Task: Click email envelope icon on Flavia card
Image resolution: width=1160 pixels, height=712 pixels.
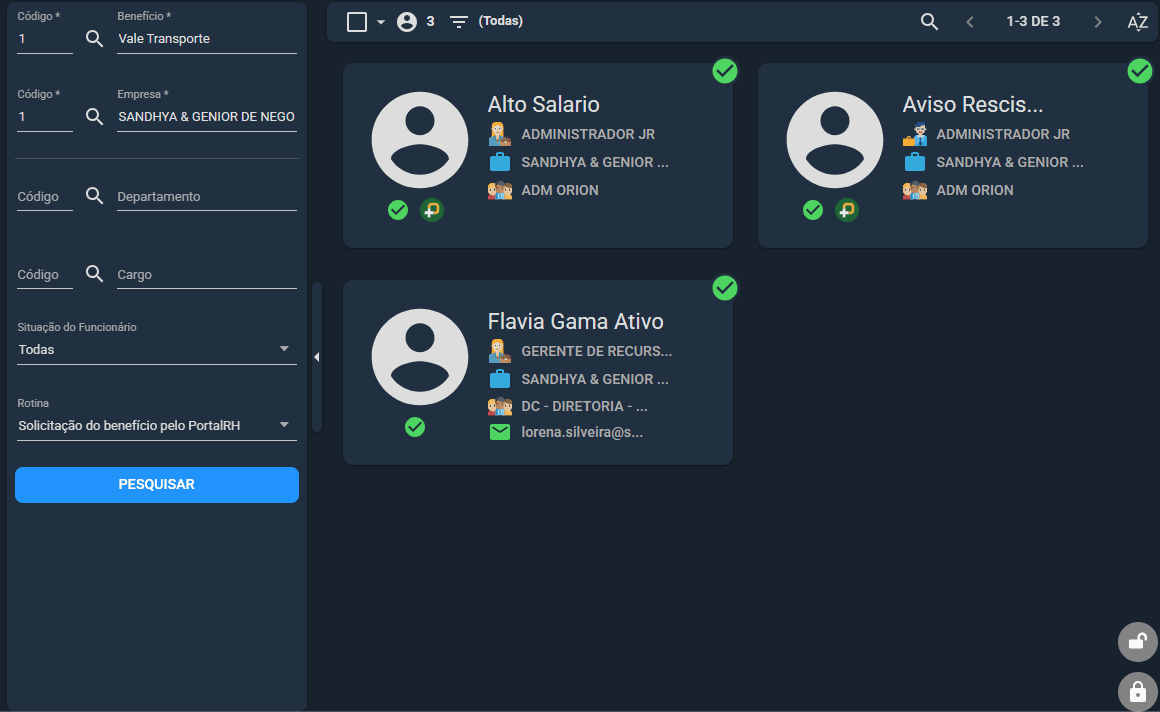Action: [500, 432]
